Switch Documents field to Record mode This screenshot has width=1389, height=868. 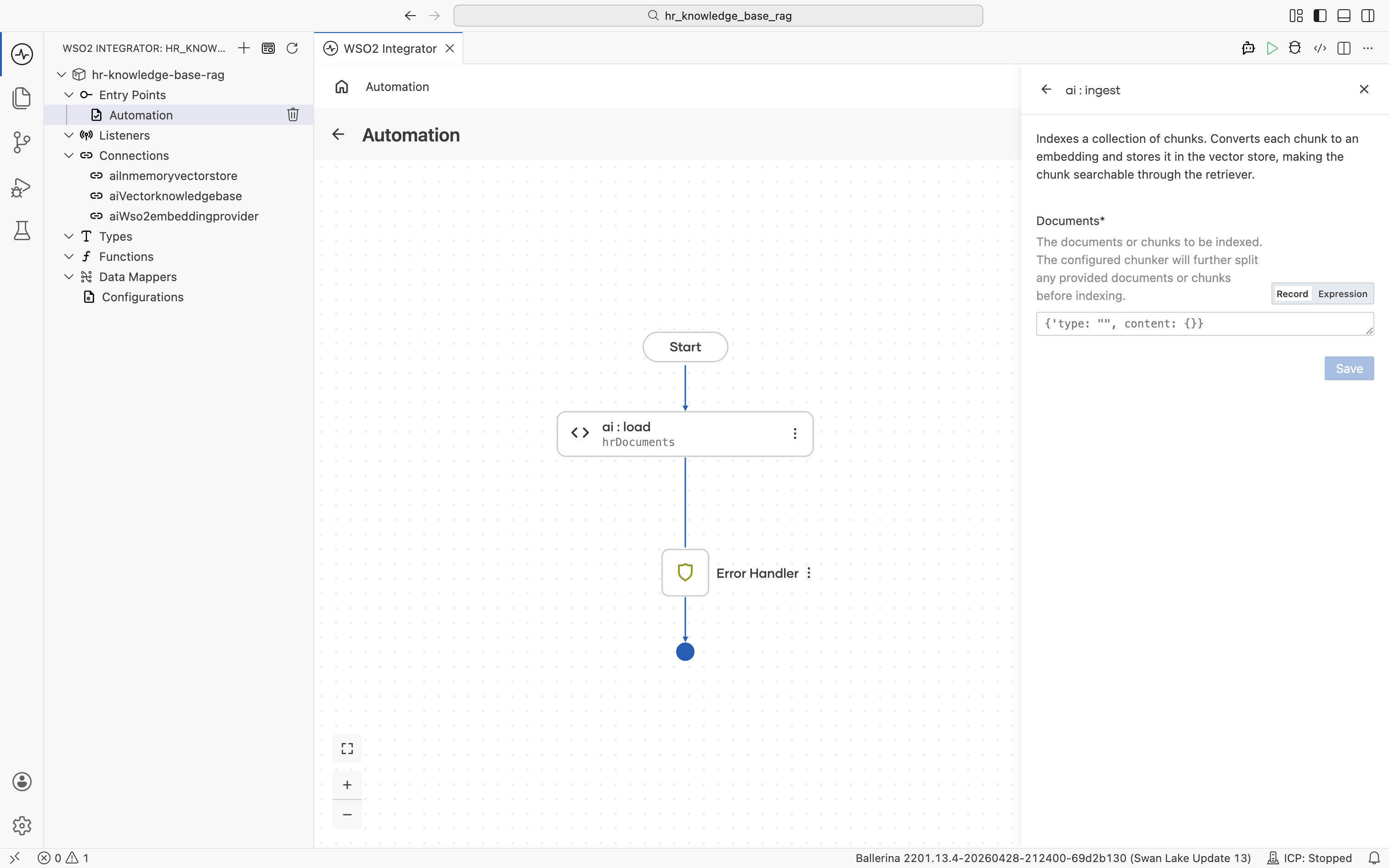coord(1292,294)
